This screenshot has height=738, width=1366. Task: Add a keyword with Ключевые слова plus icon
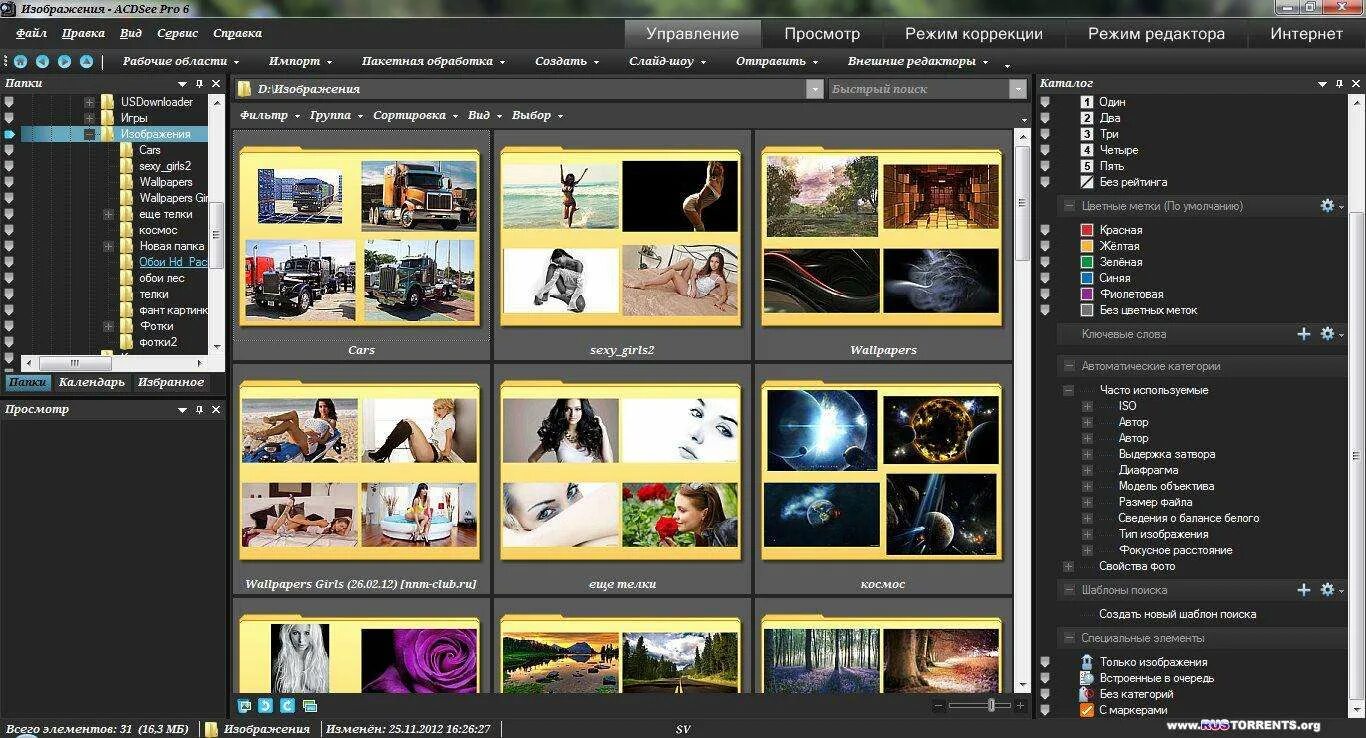pos(1304,334)
